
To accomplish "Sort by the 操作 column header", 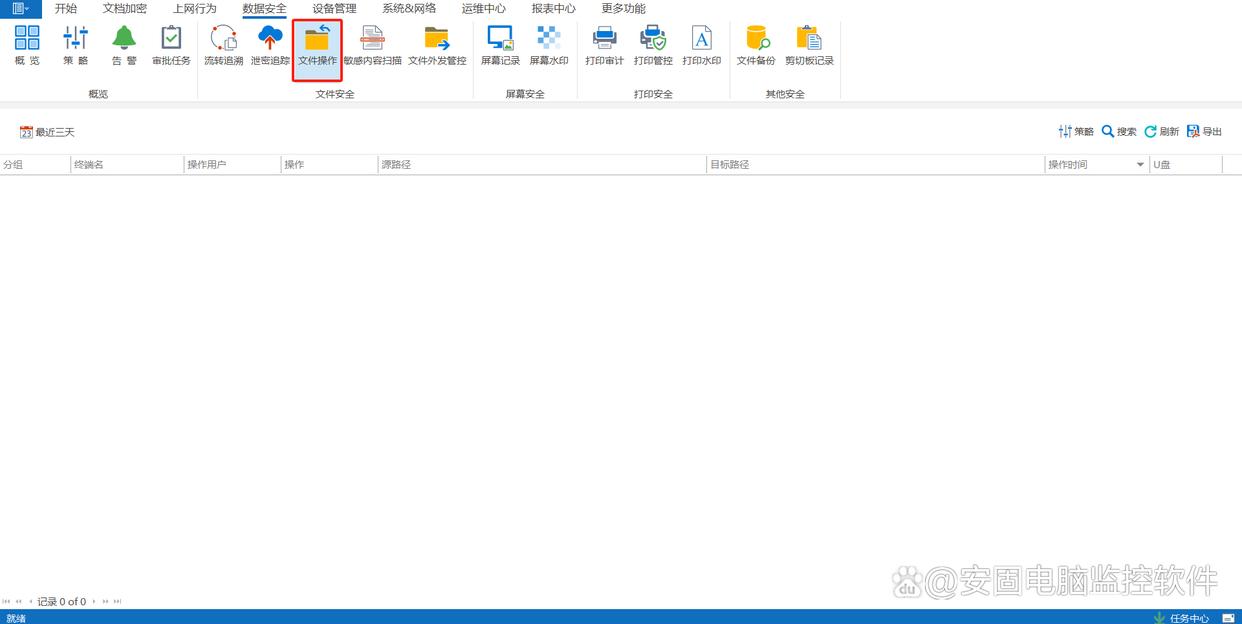I will pos(330,165).
